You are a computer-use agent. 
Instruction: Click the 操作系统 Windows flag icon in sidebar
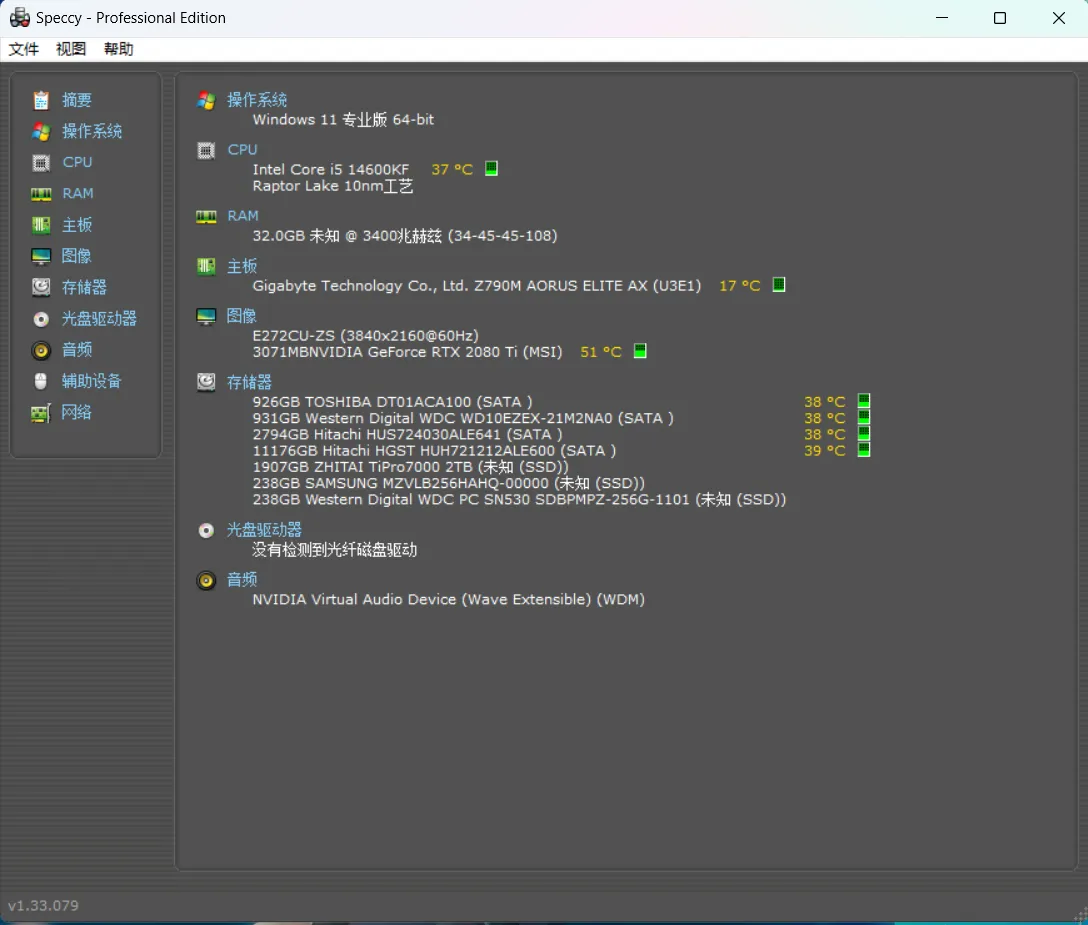click(x=41, y=131)
